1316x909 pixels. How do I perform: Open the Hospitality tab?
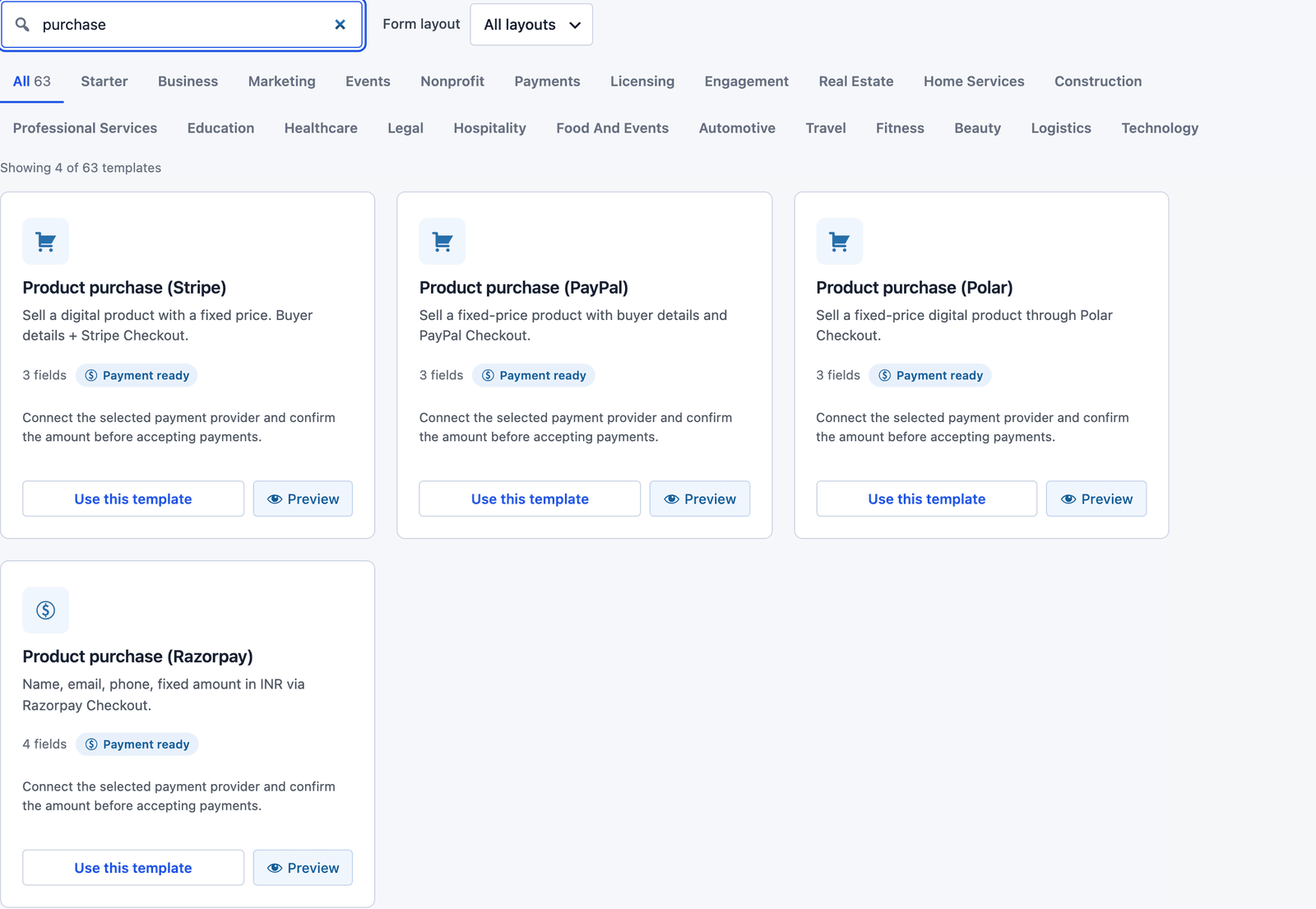point(489,128)
